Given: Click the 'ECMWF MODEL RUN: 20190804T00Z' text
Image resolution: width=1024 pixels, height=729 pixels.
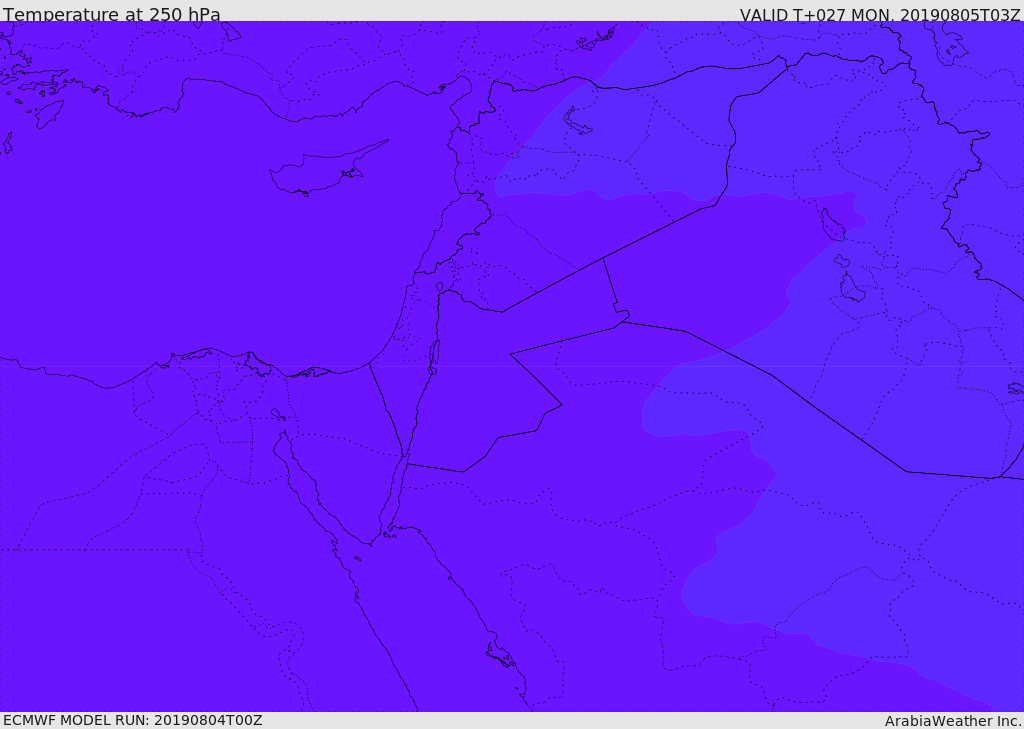Looking at the screenshot, I should point(133,720).
